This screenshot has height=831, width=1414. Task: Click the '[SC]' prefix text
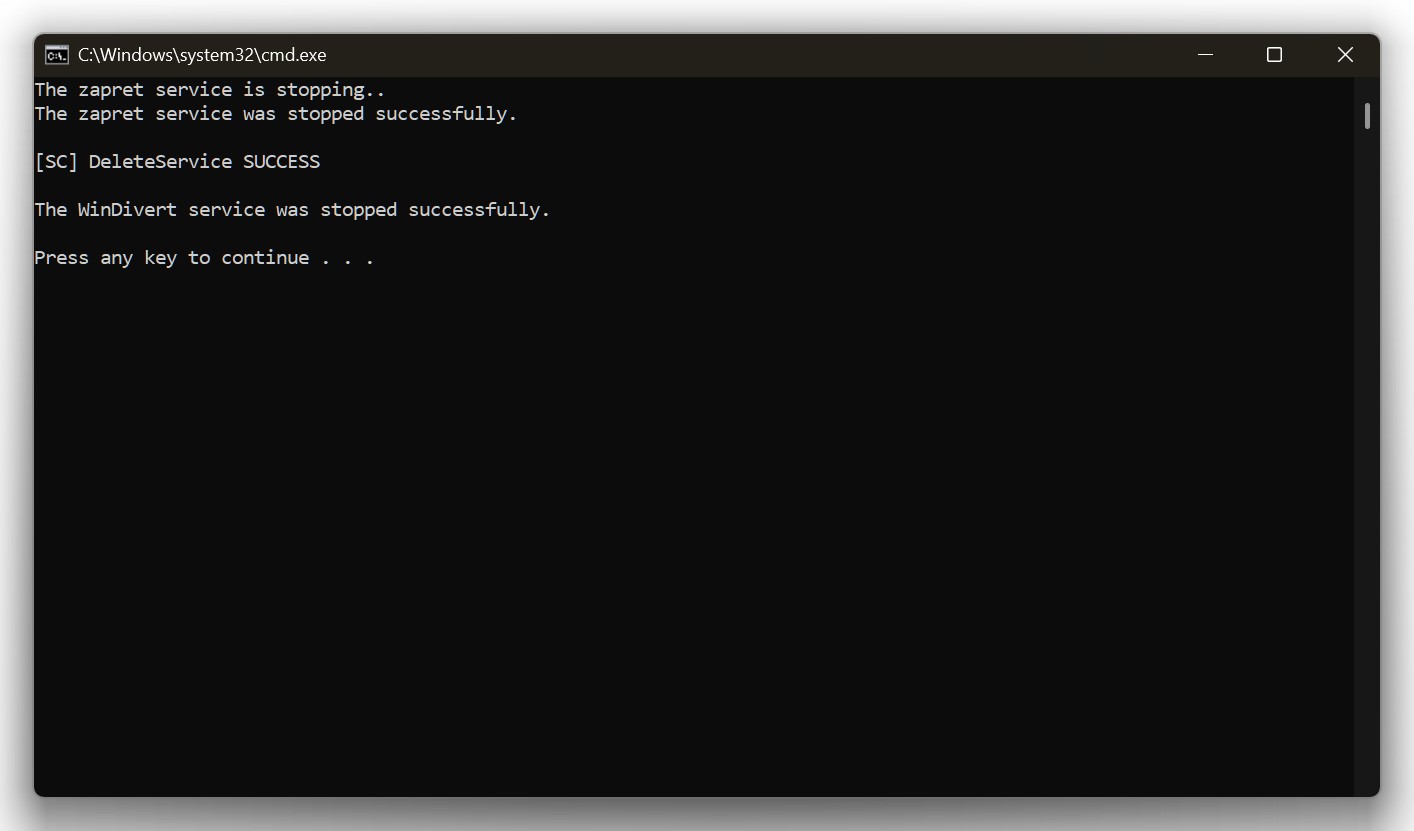[x=56, y=162]
